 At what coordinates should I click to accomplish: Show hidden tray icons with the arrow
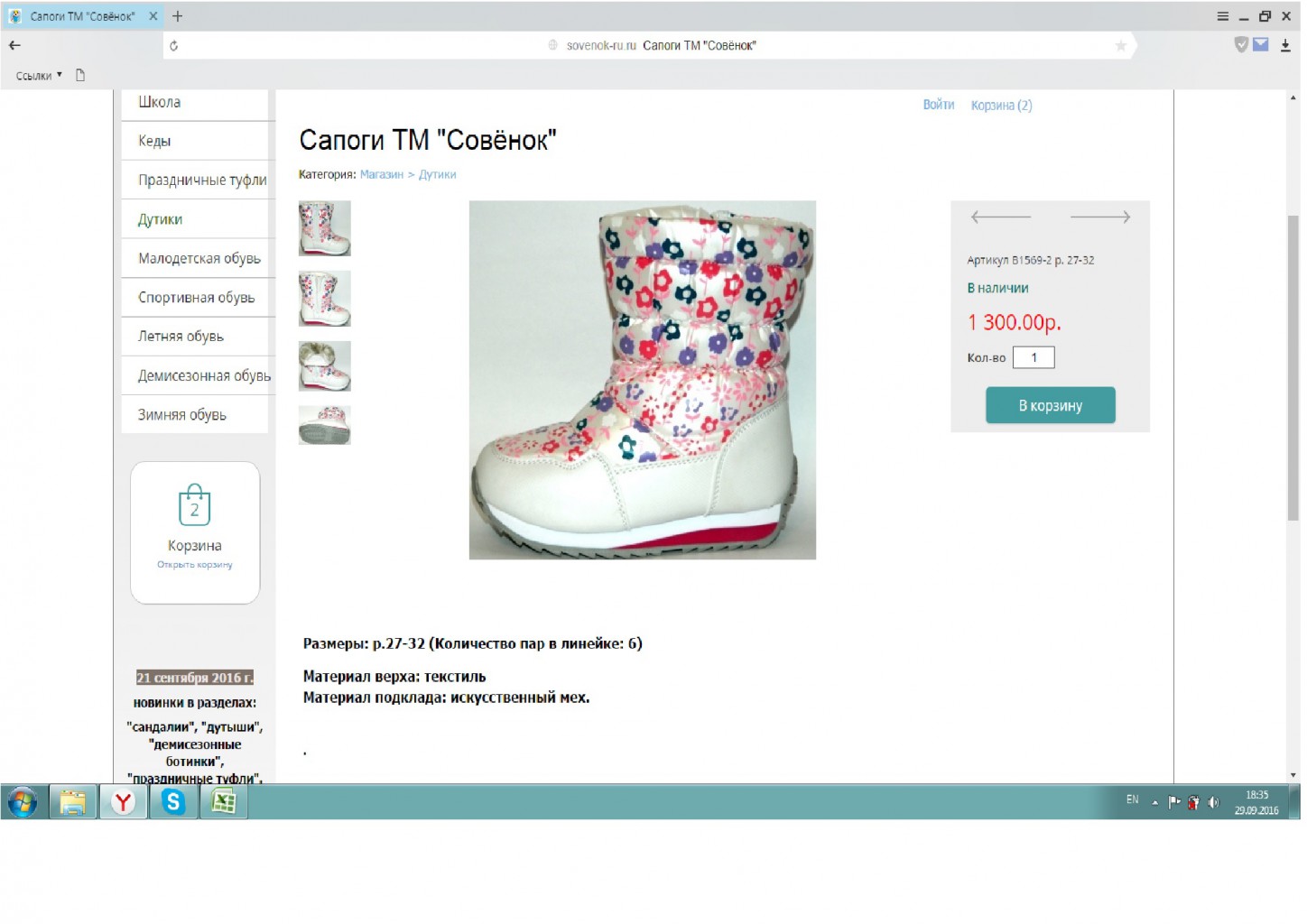[x=1154, y=802]
